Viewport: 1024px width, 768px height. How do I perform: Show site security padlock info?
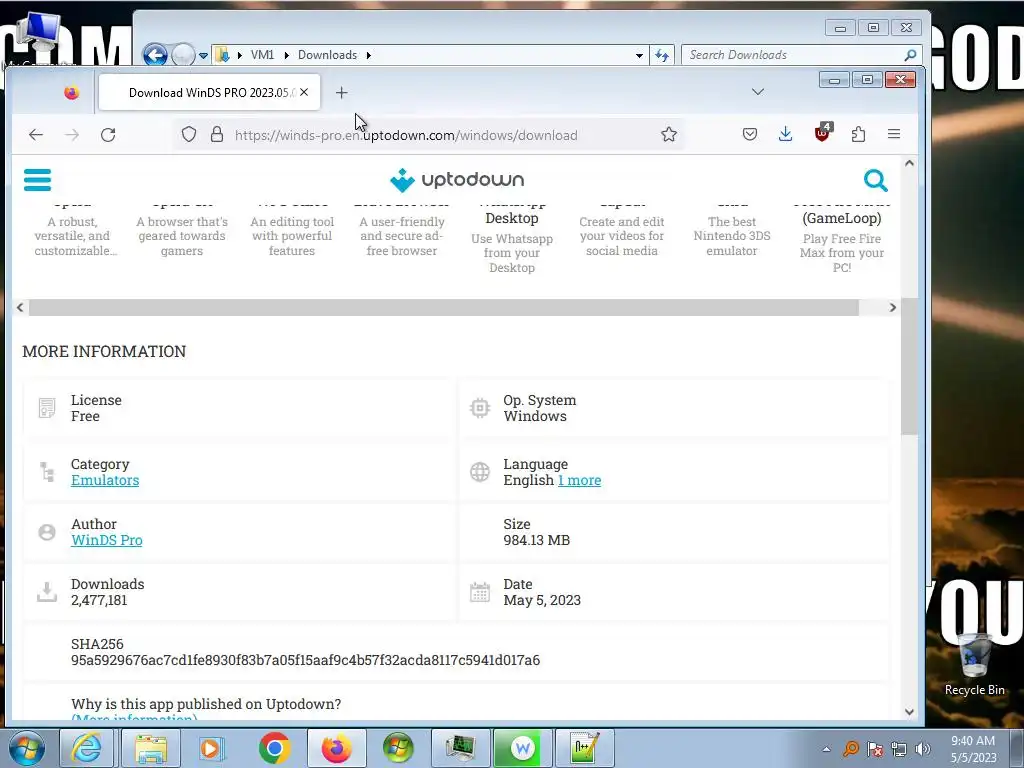(217, 135)
